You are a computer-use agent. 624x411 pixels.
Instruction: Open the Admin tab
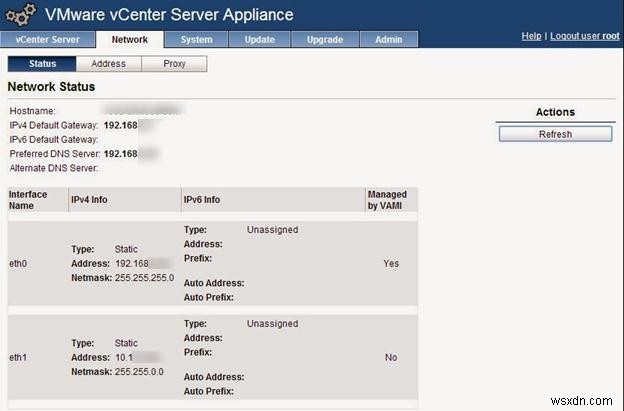[x=389, y=39]
